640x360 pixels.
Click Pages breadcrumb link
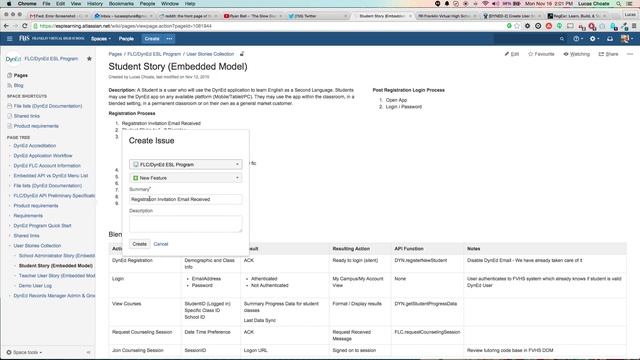point(115,54)
